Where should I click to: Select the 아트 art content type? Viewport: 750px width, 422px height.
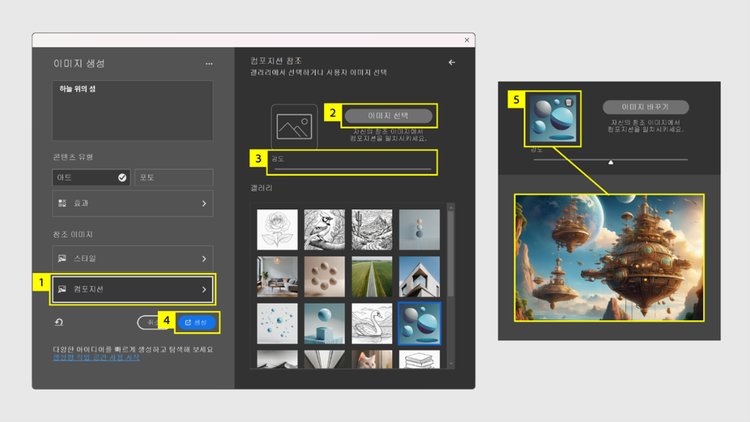(91, 178)
